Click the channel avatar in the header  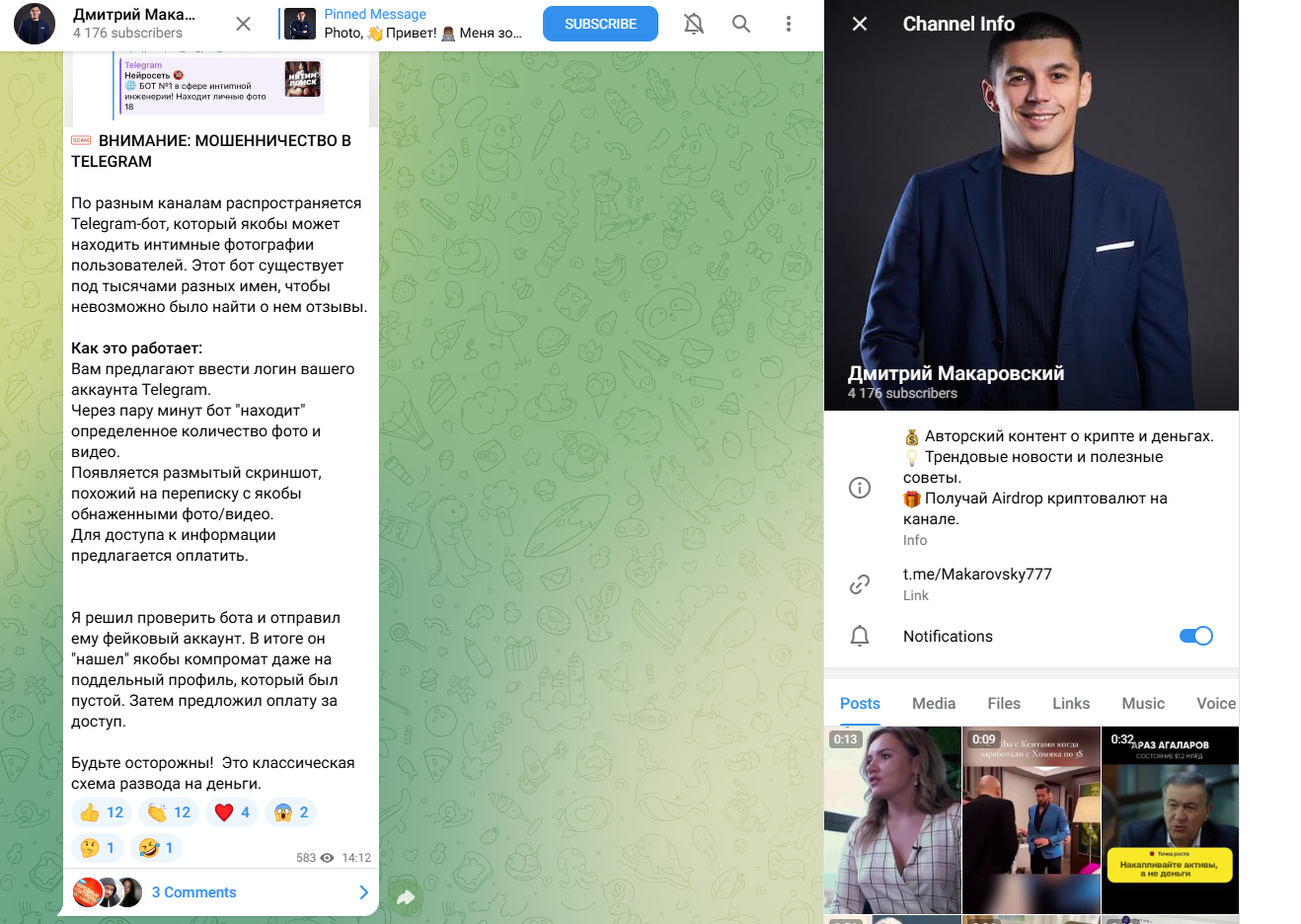[x=35, y=24]
